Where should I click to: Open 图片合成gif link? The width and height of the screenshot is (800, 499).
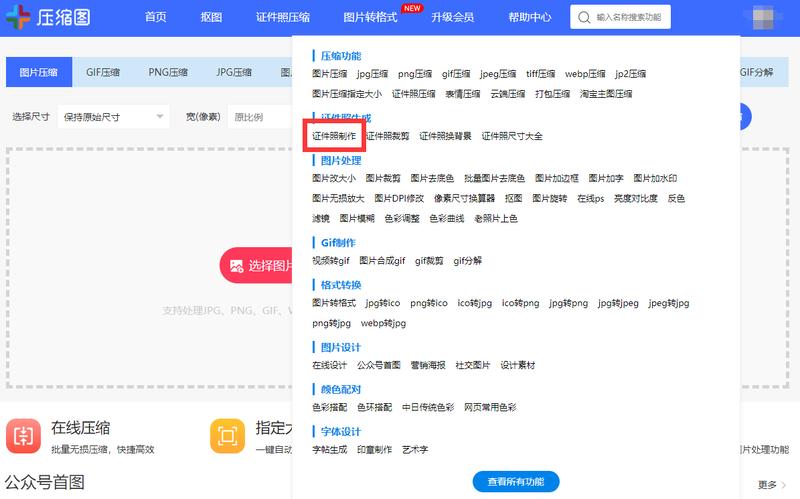[382, 261]
